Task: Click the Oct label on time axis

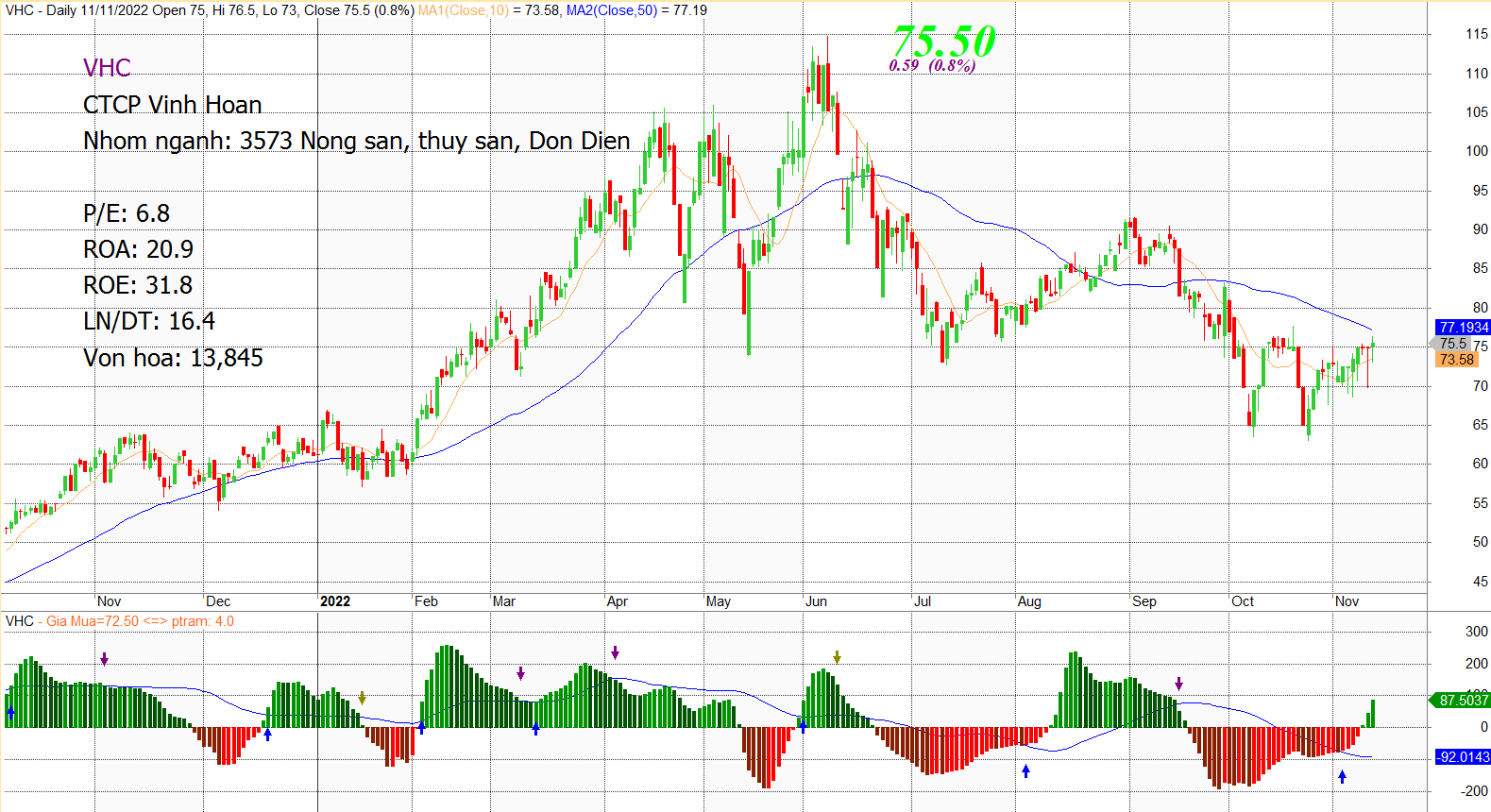Action: click(x=1243, y=601)
